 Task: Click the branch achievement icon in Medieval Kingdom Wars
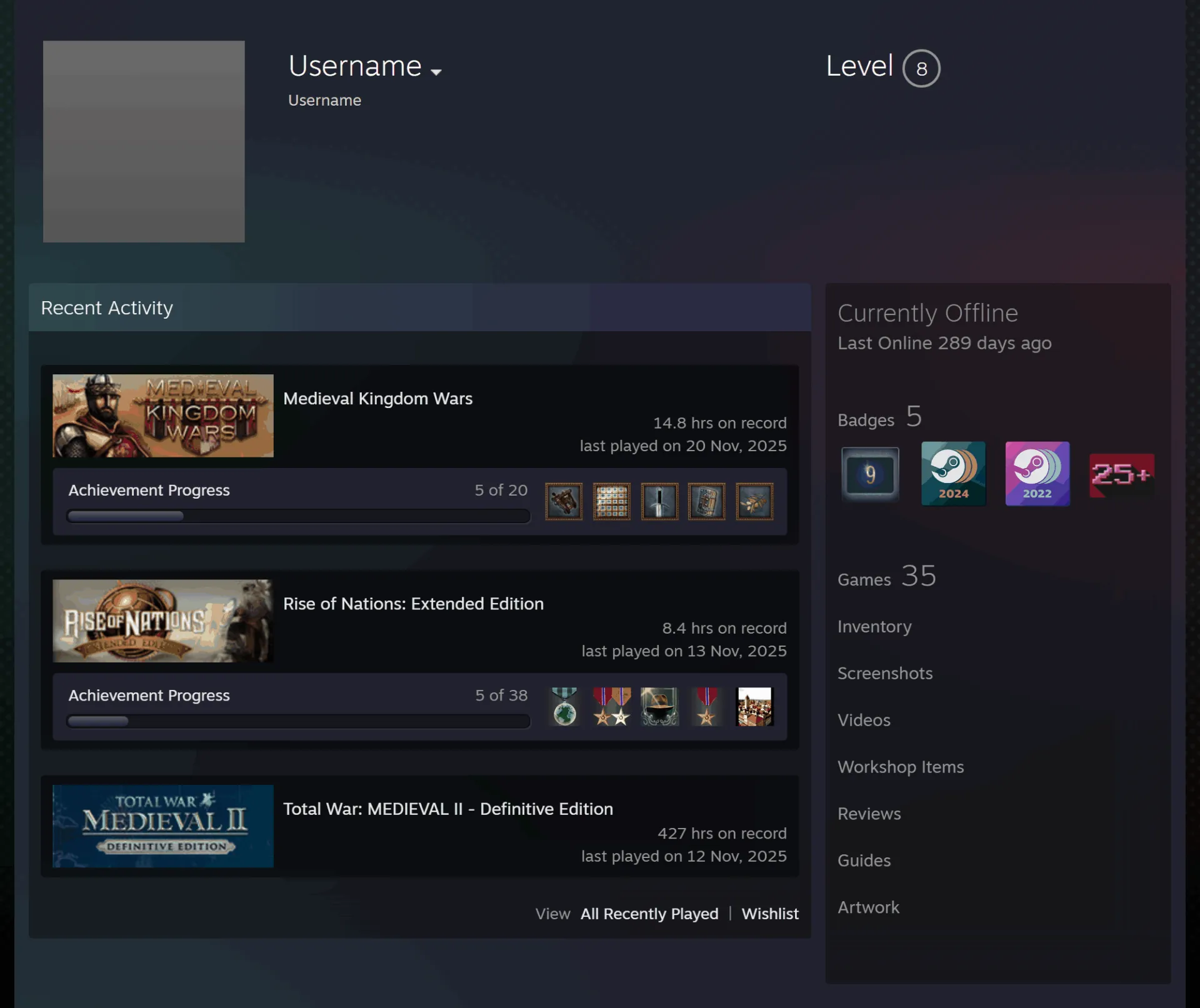[x=755, y=501]
